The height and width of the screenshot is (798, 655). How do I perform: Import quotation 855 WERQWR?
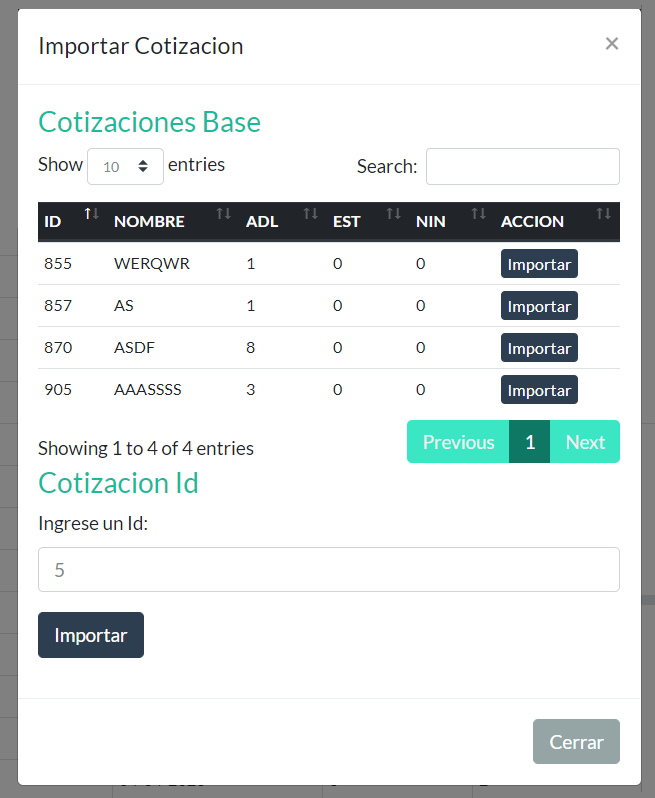point(539,265)
